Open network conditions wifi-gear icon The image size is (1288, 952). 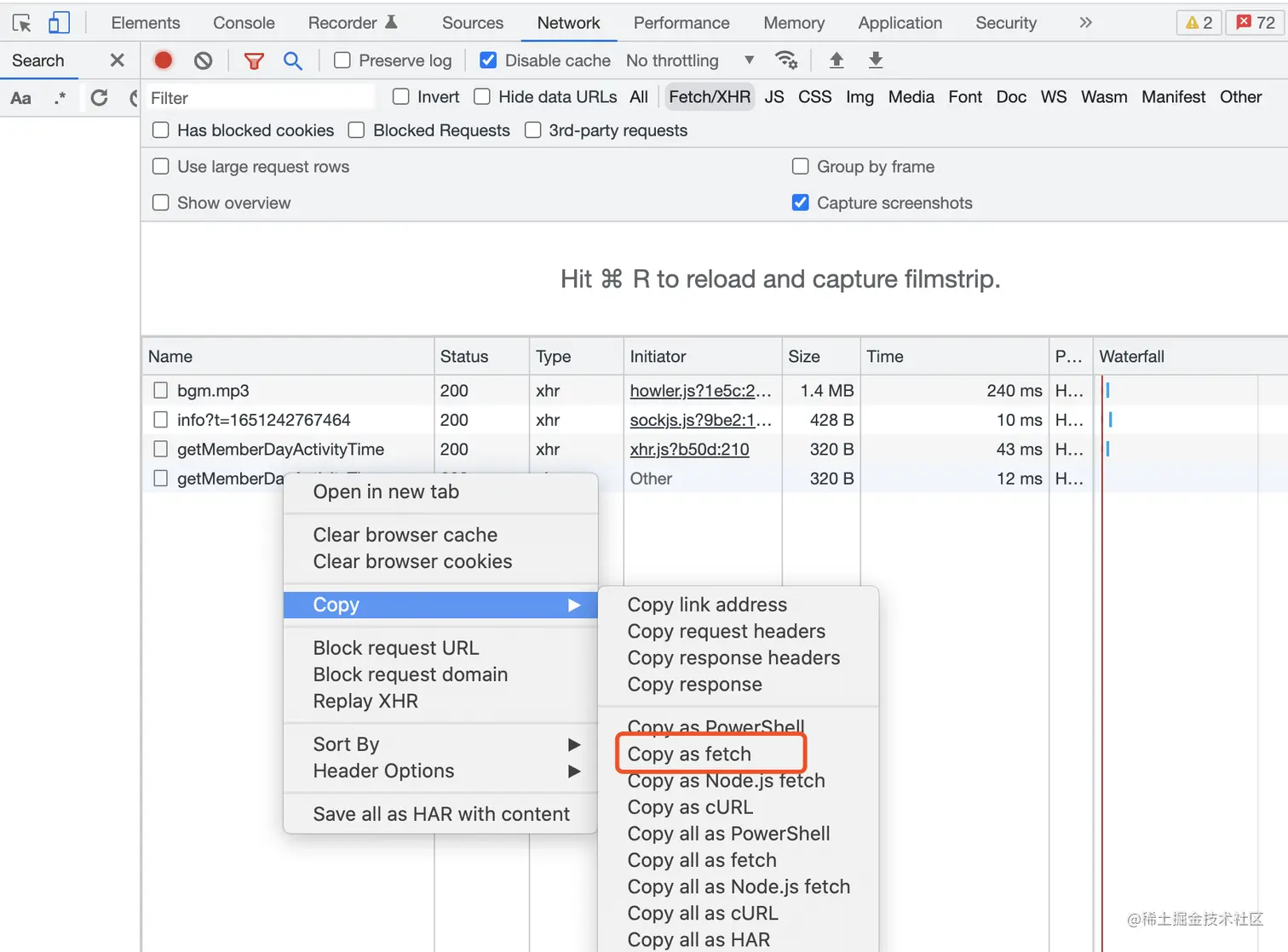click(x=785, y=60)
